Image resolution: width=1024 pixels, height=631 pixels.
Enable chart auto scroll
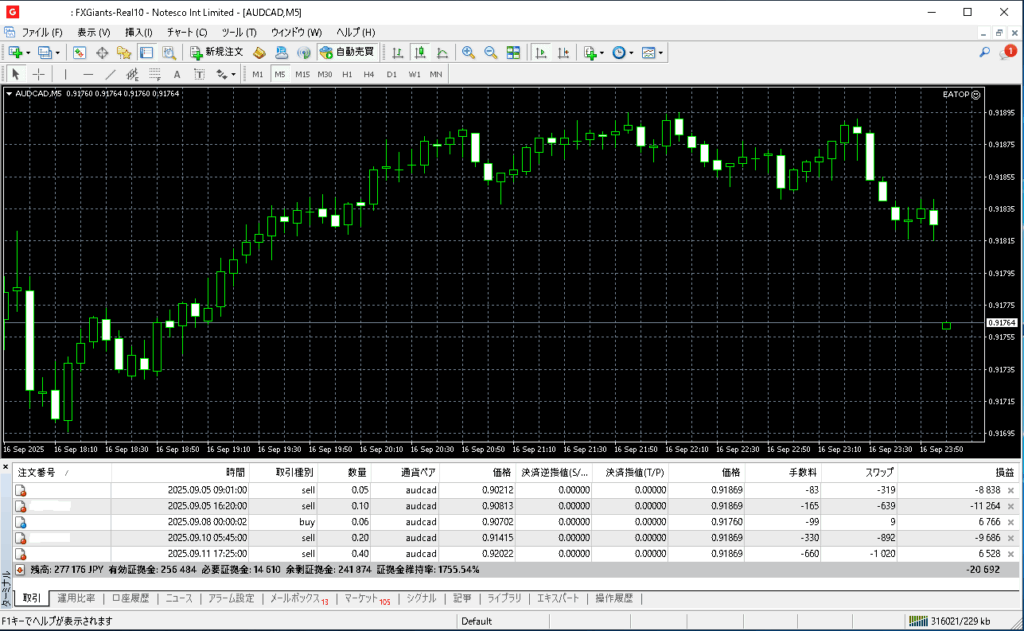pyautogui.click(x=541, y=52)
